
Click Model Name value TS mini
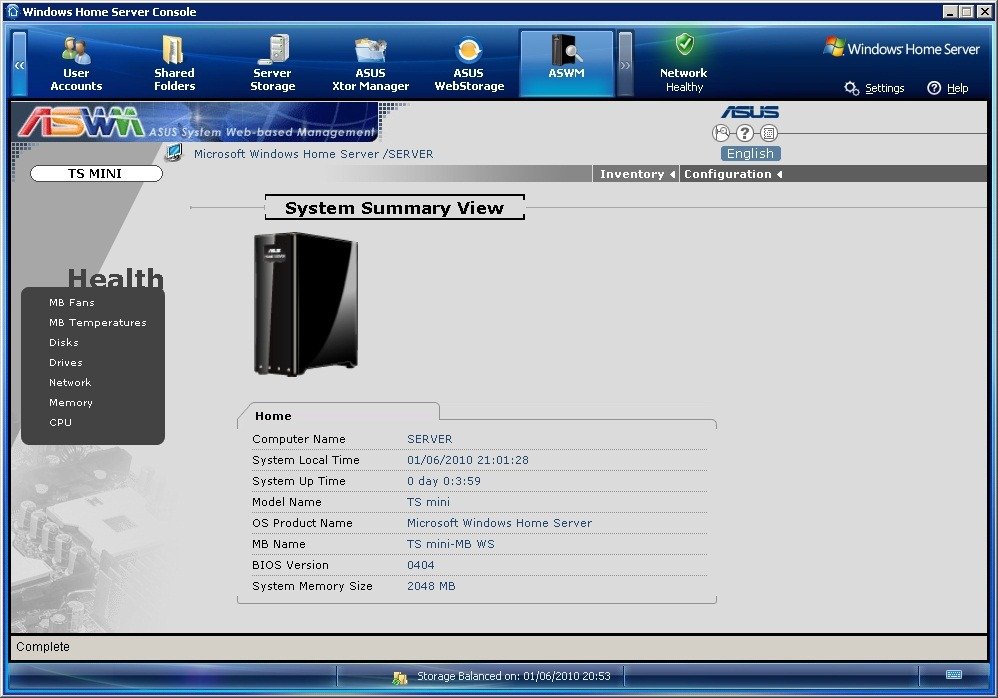click(428, 502)
